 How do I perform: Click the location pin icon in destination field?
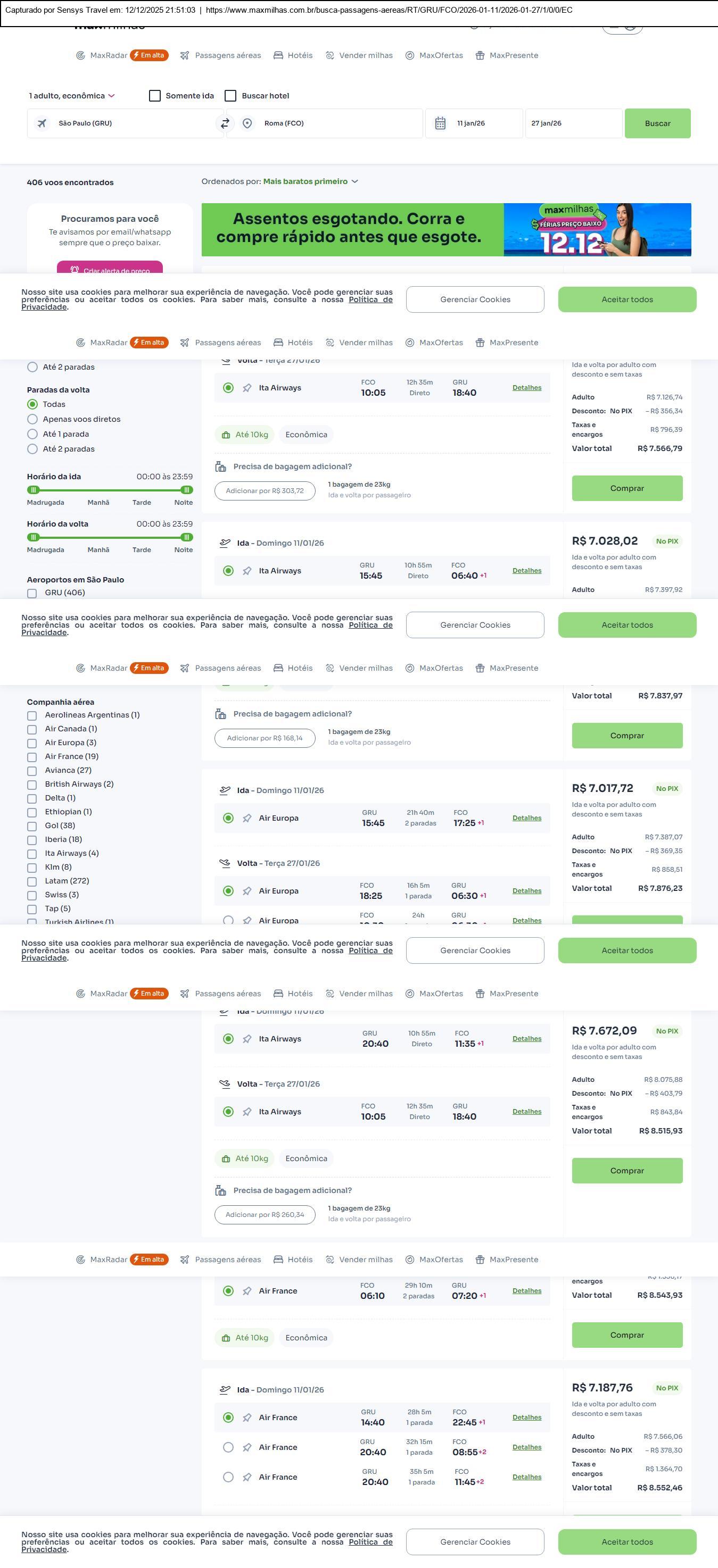(x=247, y=123)
